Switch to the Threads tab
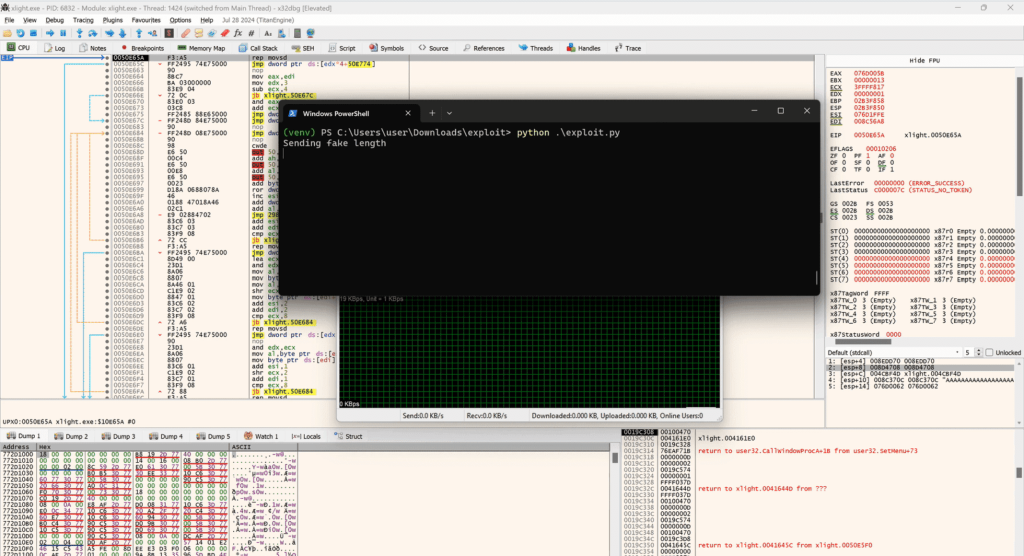This screenshot has width=1024, height=556. pyautogui.click(x=536, y=48)
